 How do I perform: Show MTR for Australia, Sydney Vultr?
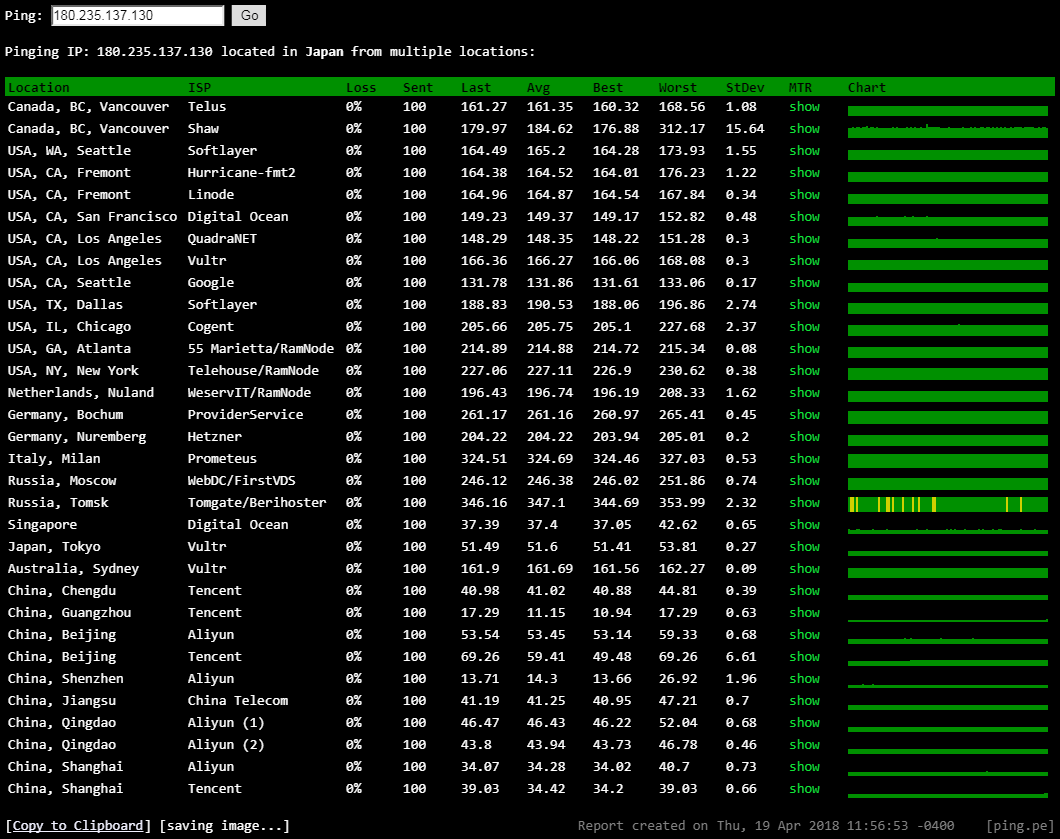click(x=804, y=569)
